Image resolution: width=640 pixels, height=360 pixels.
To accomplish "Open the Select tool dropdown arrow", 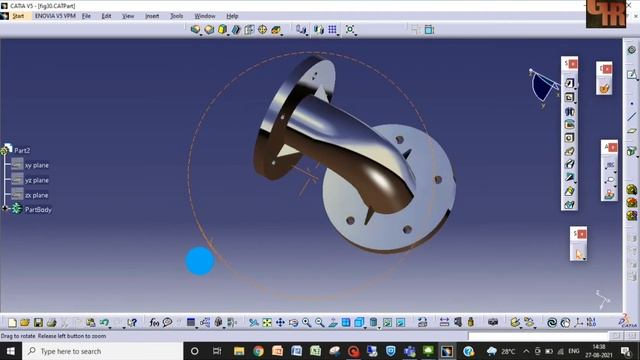I will [584, 259].
